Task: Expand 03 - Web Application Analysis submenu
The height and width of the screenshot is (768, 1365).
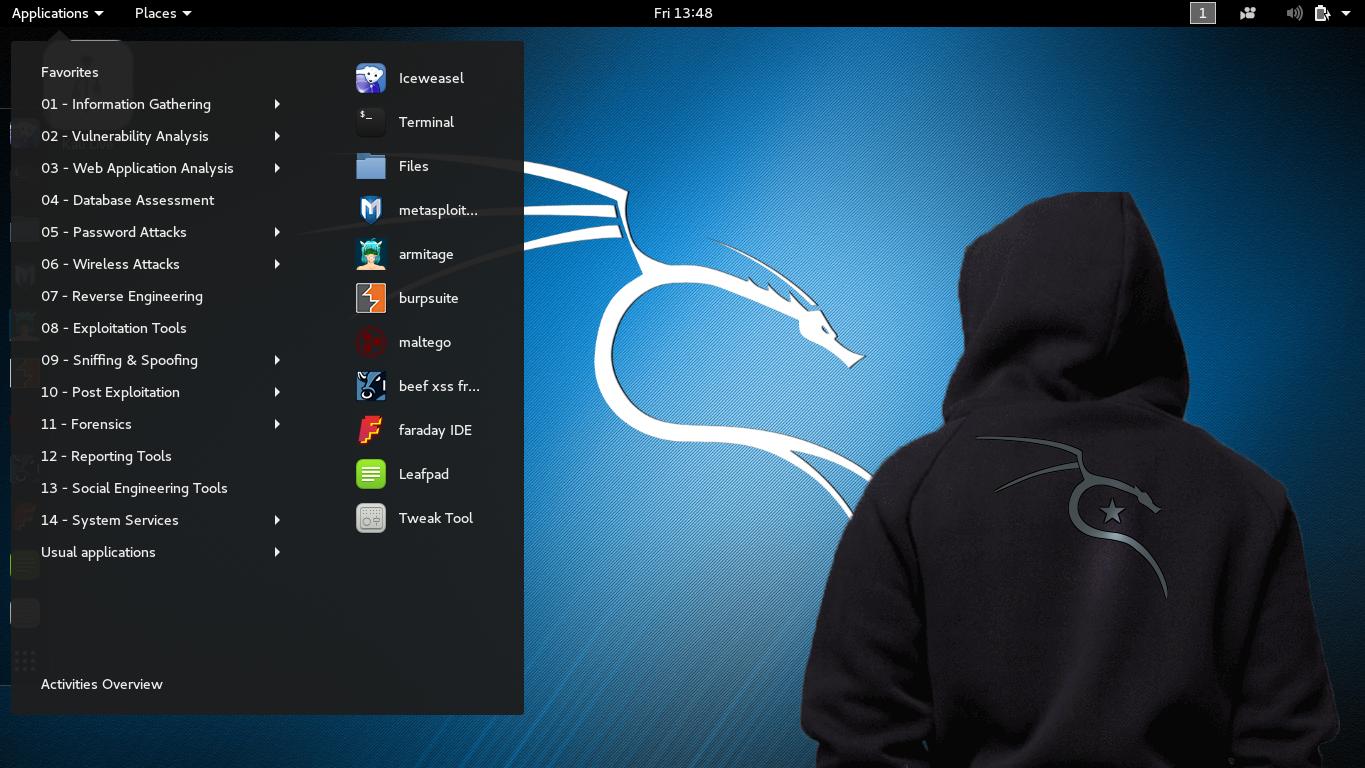Action: click(161, 168)
